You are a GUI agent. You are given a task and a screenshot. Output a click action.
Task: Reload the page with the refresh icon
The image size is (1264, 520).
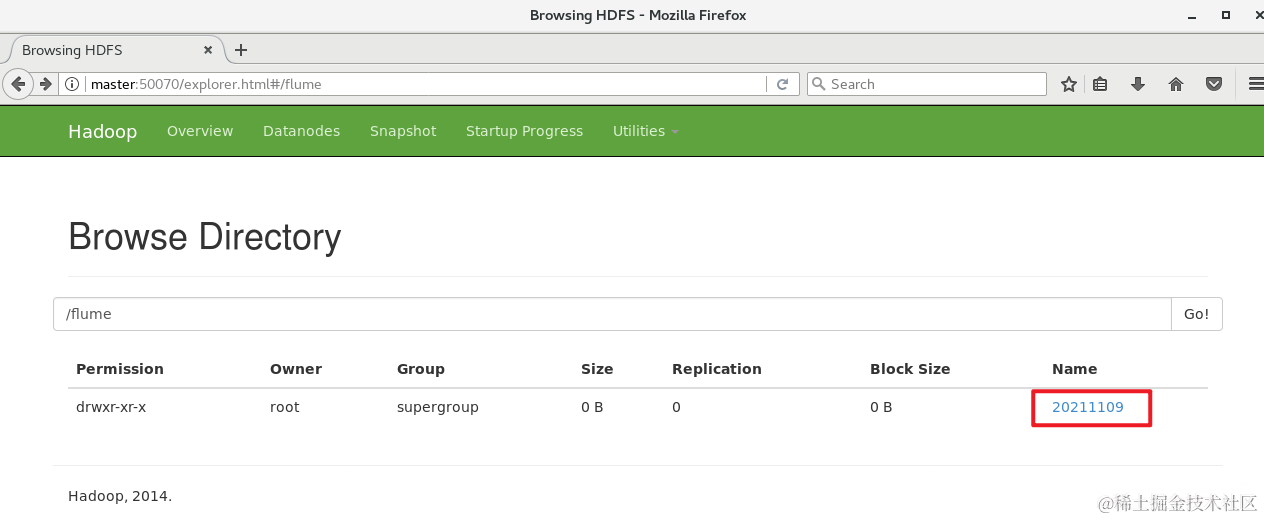pyautogui.click(x=783, y=84)
